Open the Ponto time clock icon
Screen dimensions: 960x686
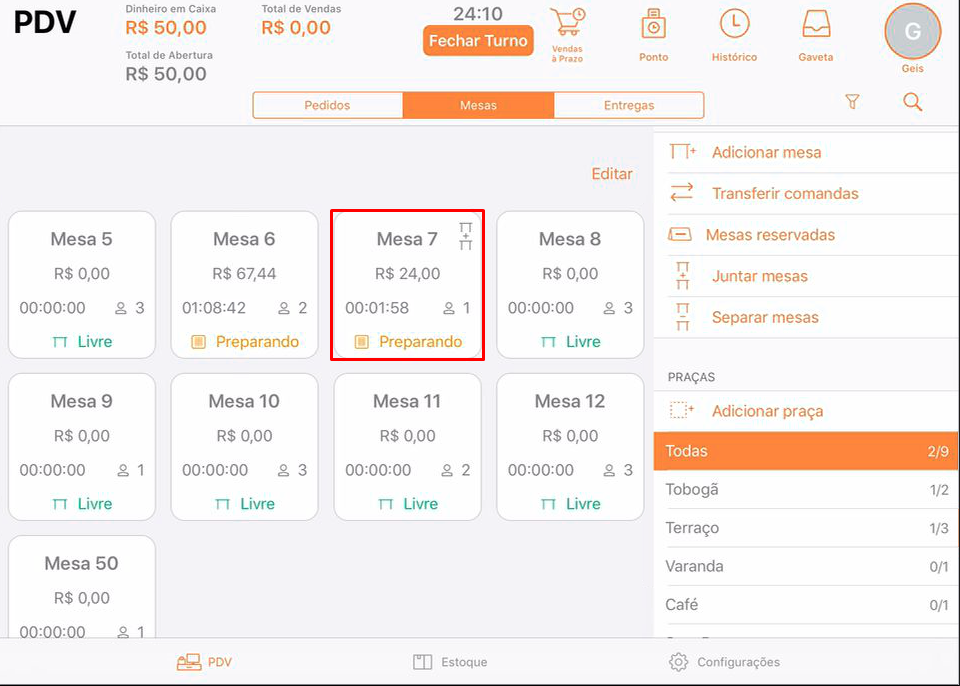[x=653, y=24]
